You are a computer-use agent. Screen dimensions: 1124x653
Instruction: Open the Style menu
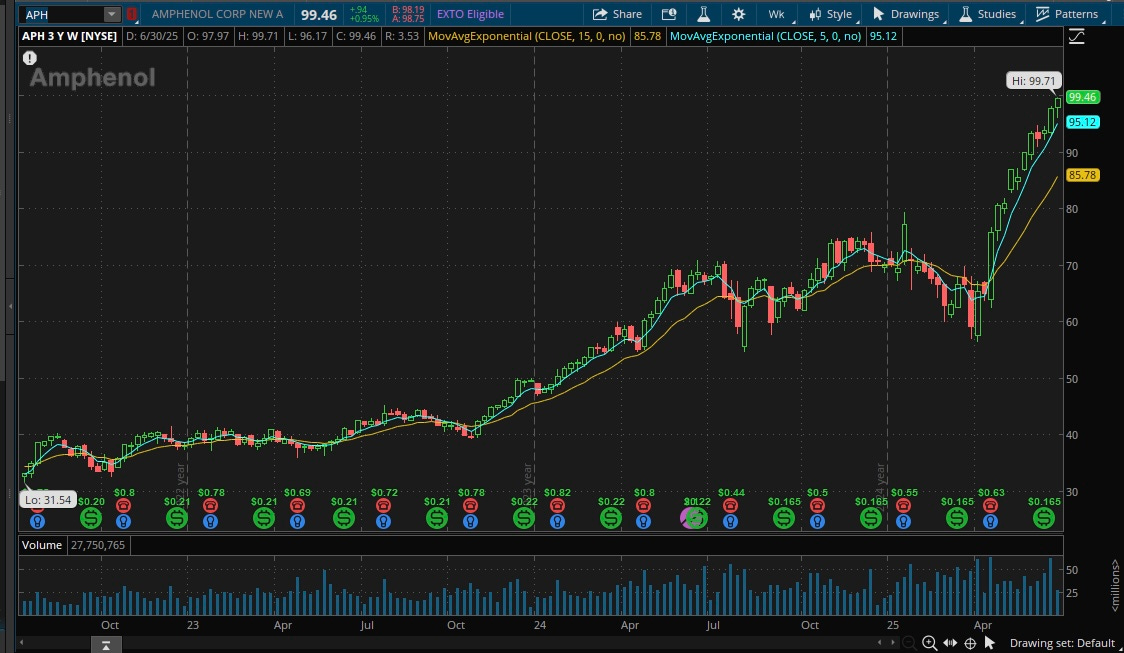pyautogui.click(x=831, y=14)
